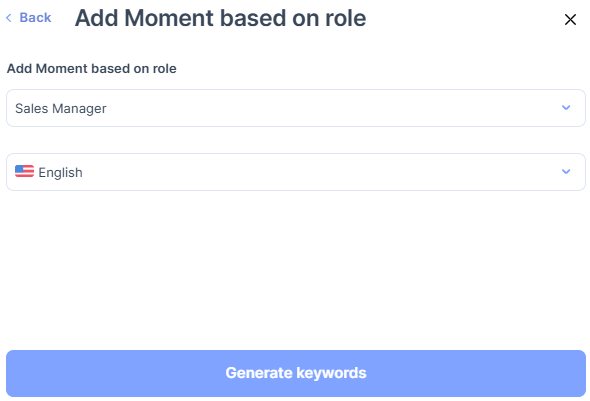Open the English language dropdown
The width and height of the screenshot is (590, 401).
coord(296,172)
